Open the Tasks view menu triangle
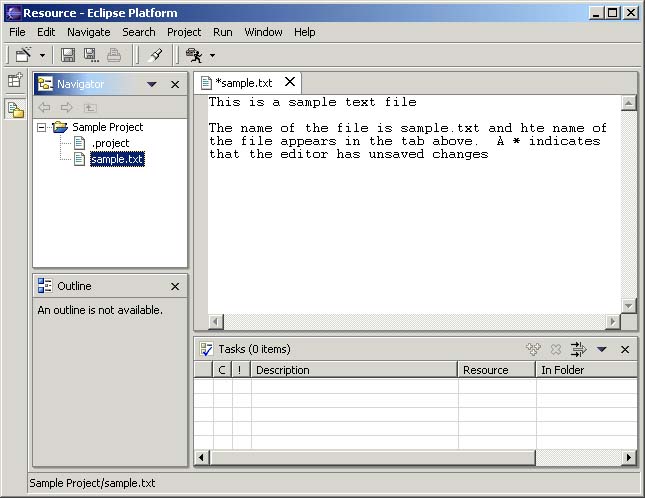This screenshot has width=645, height=498. (x=602, y=350)
